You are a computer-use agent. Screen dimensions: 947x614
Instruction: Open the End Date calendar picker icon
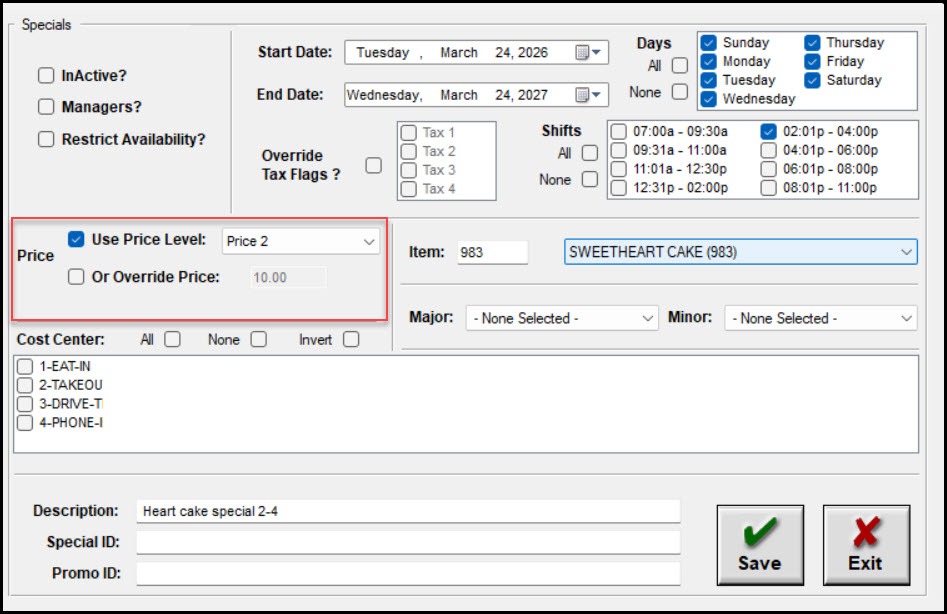pyautogui.click(x=588, y=95)
